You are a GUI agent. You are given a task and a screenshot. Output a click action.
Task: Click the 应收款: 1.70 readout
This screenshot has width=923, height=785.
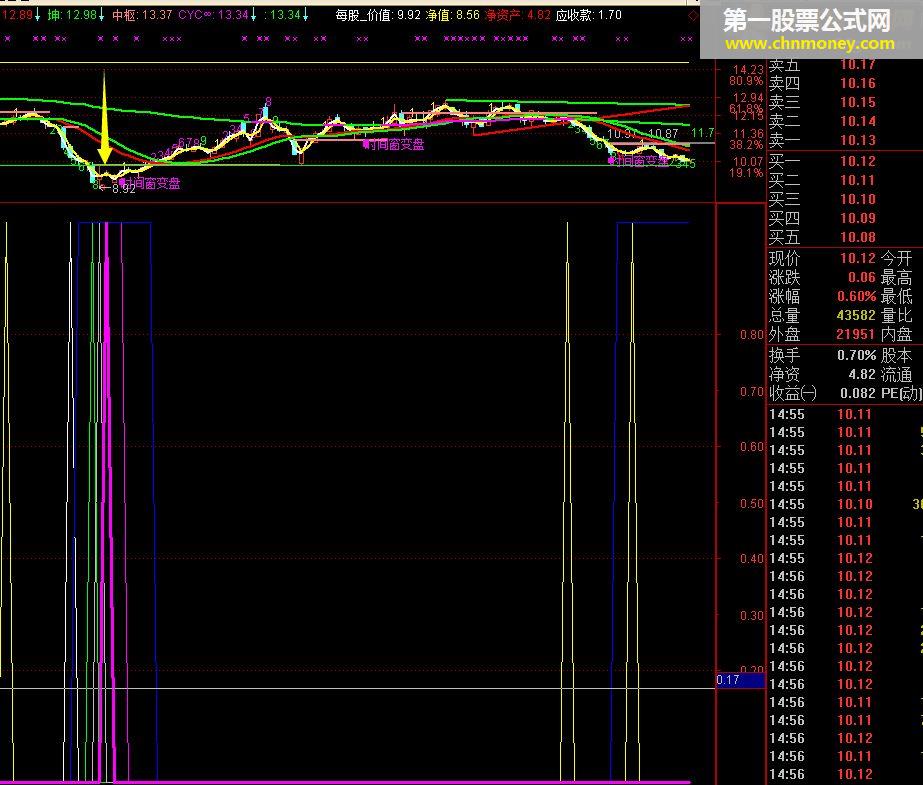[589, 15]
